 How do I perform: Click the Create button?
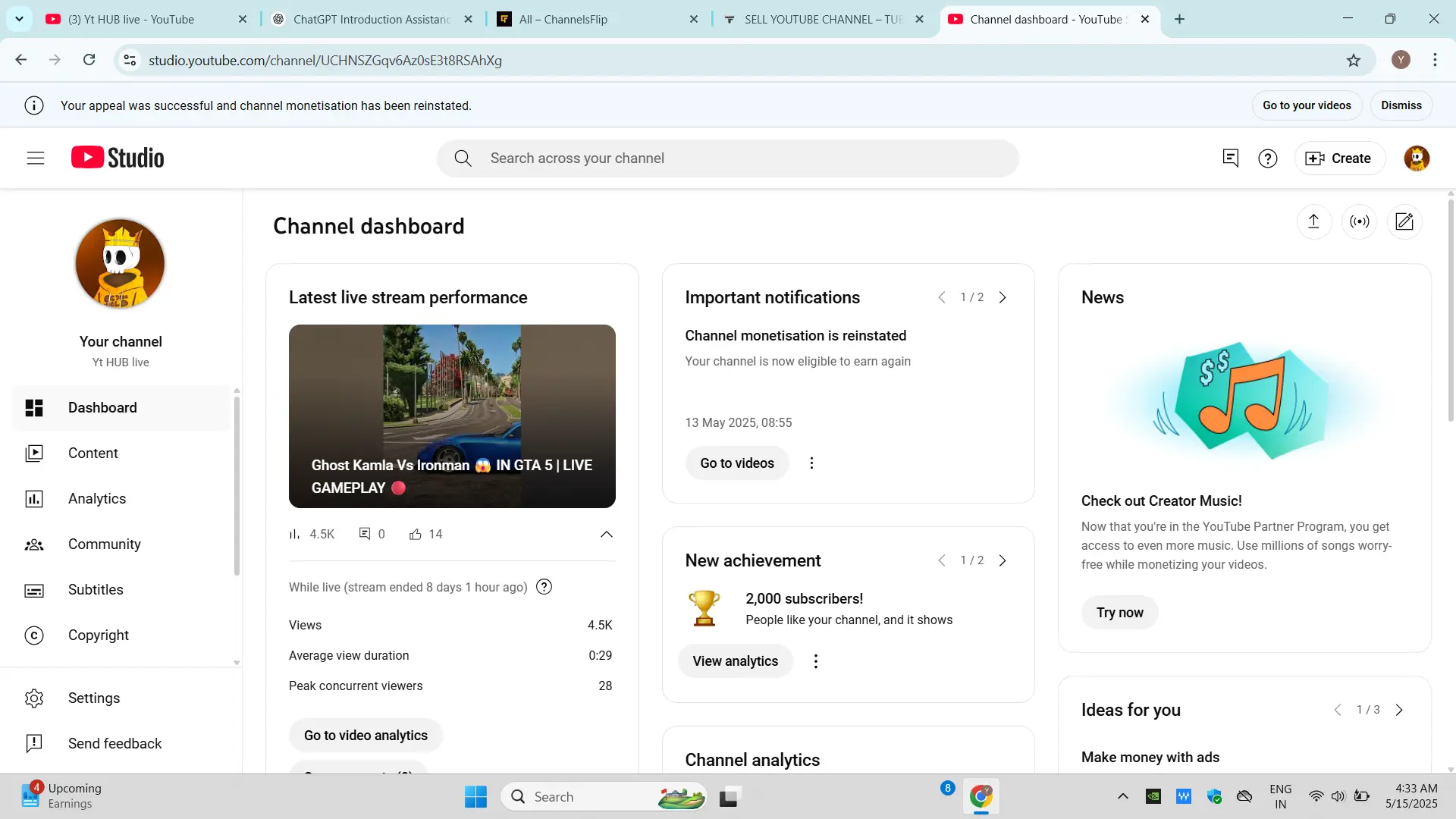click(x=1339, y=158)
